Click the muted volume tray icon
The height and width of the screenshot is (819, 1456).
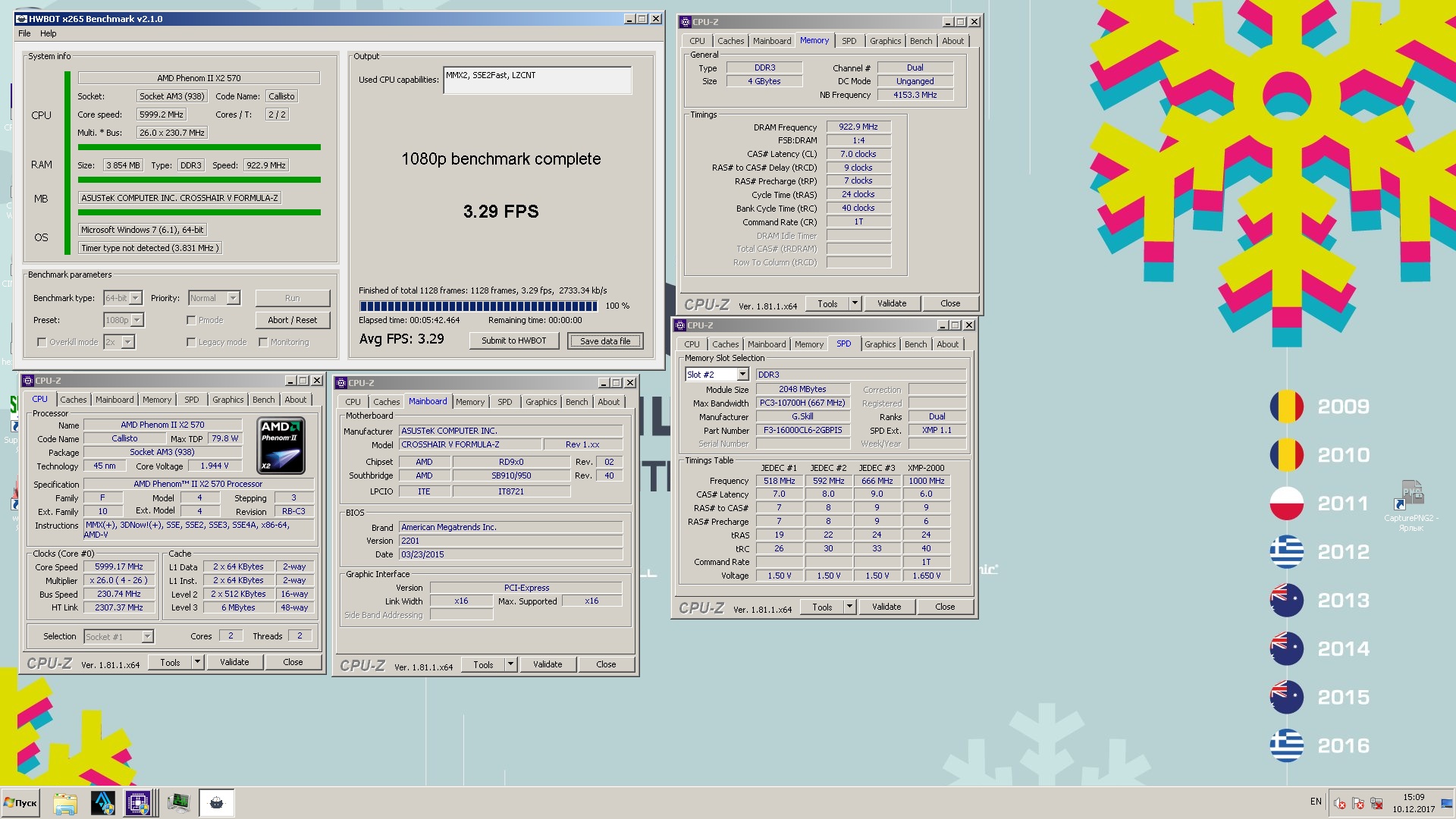pos(1340,803)
